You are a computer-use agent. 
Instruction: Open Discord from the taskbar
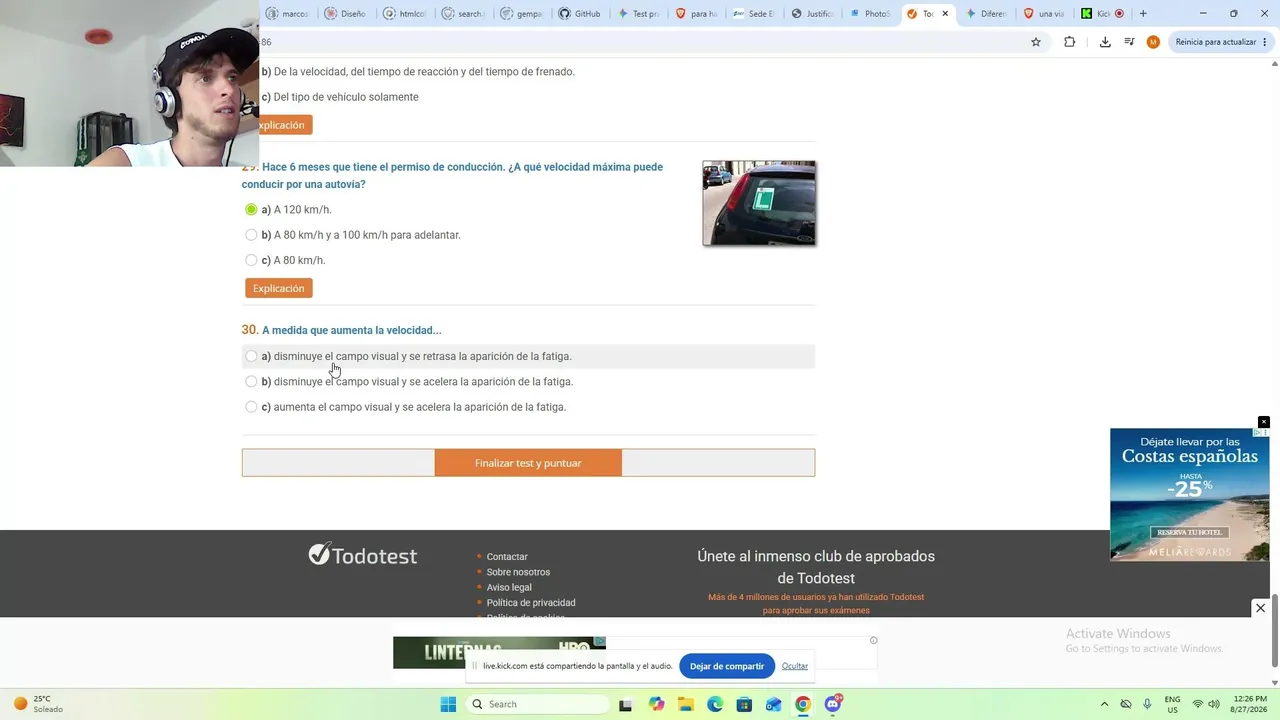click(x=833, y=704)
